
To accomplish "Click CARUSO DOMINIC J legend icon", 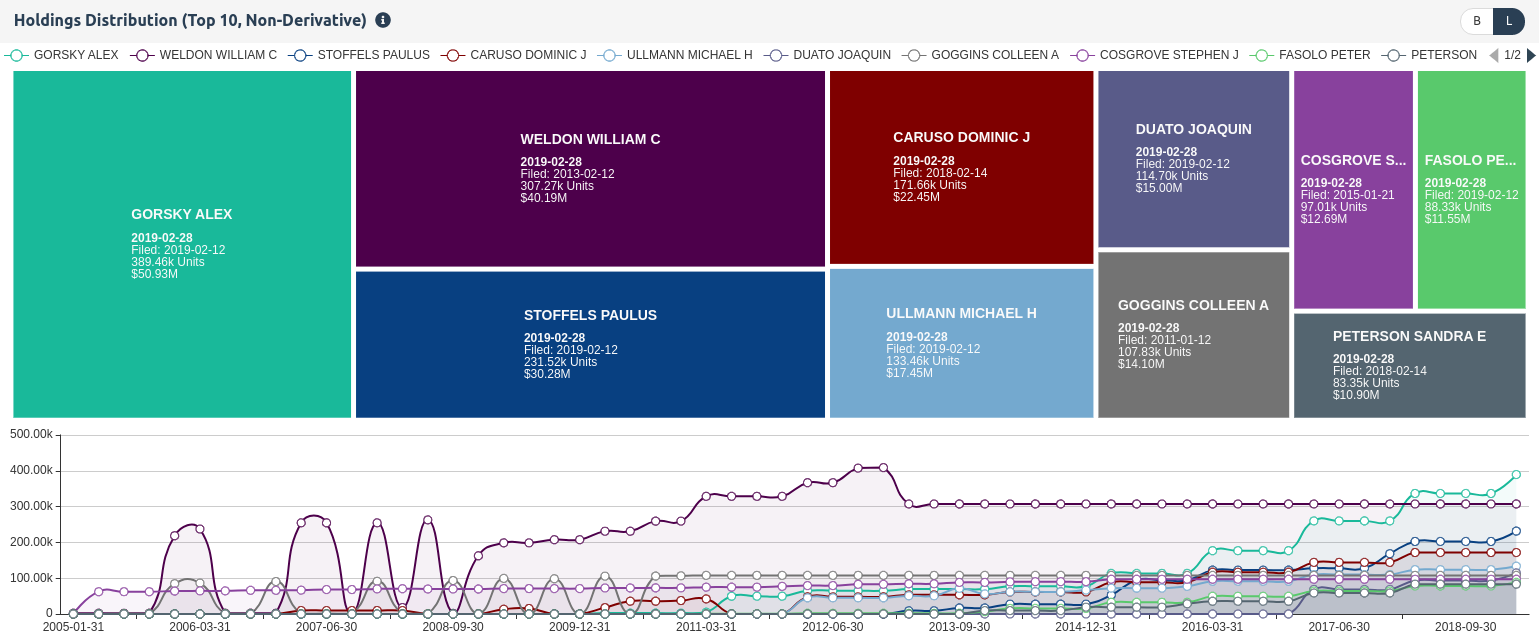I will point(453,55).
